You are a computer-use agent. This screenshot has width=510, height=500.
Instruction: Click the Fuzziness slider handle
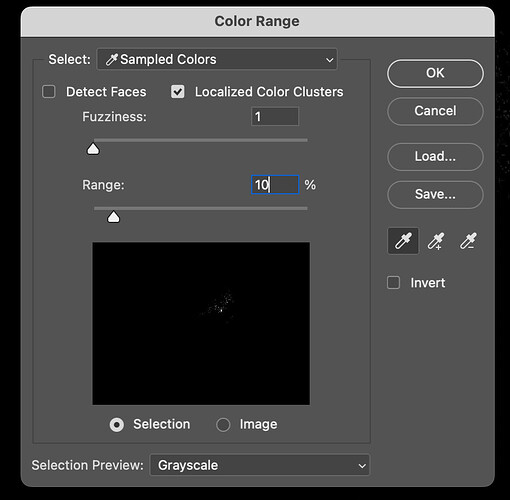click(93, 149)
